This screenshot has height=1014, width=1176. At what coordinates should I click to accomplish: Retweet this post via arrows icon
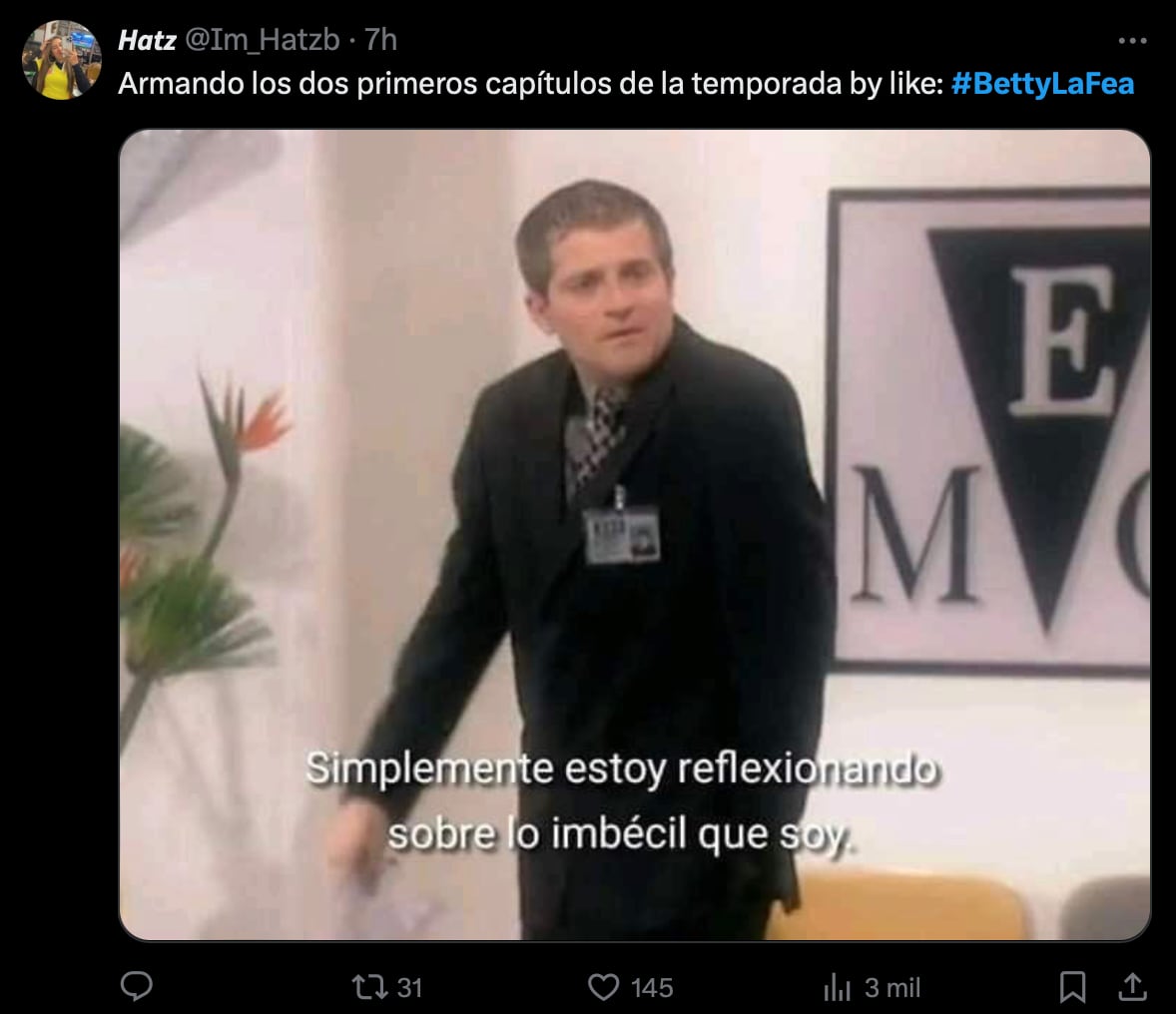[369, 987]
